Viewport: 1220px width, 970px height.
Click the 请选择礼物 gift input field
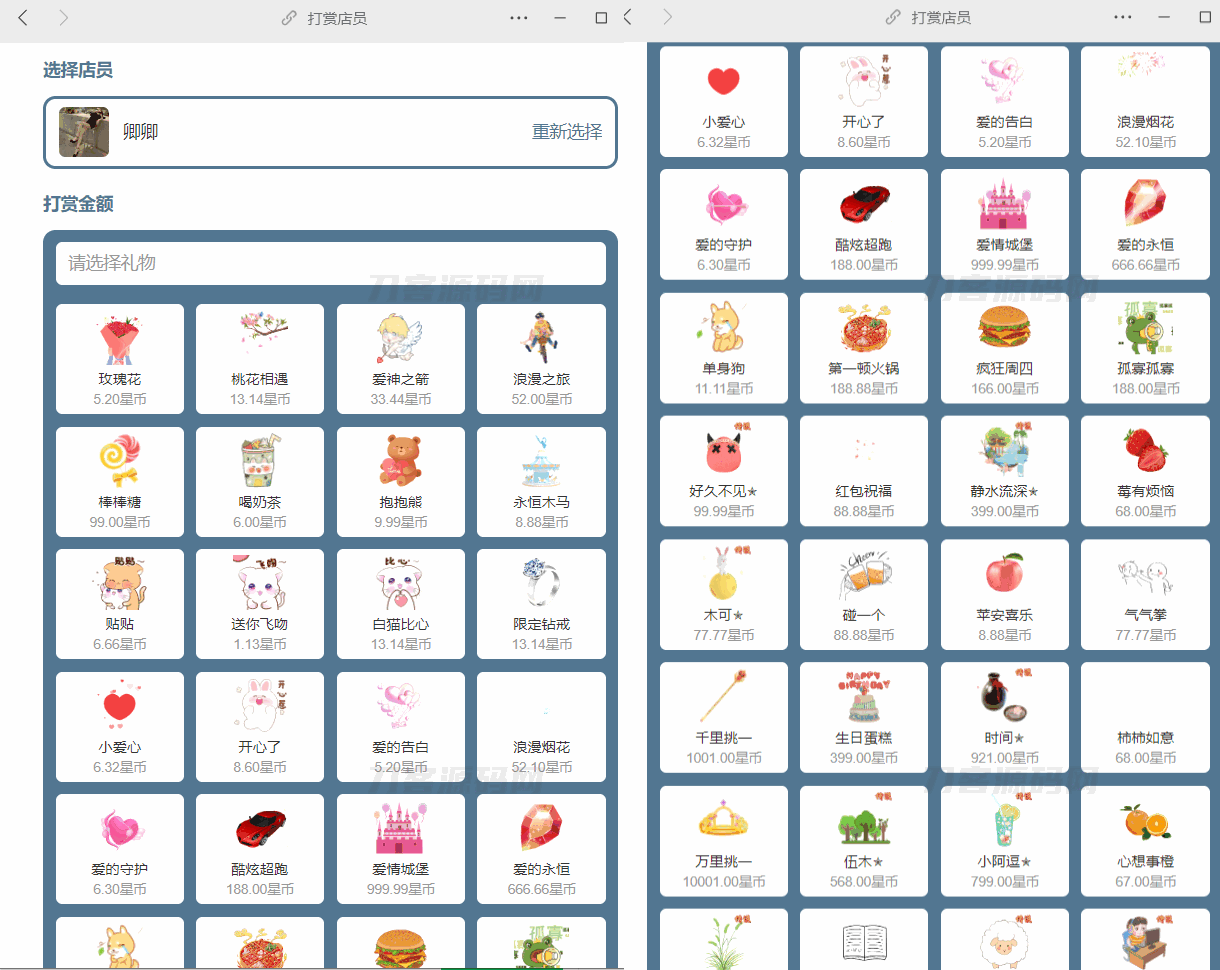pos(330,263)
